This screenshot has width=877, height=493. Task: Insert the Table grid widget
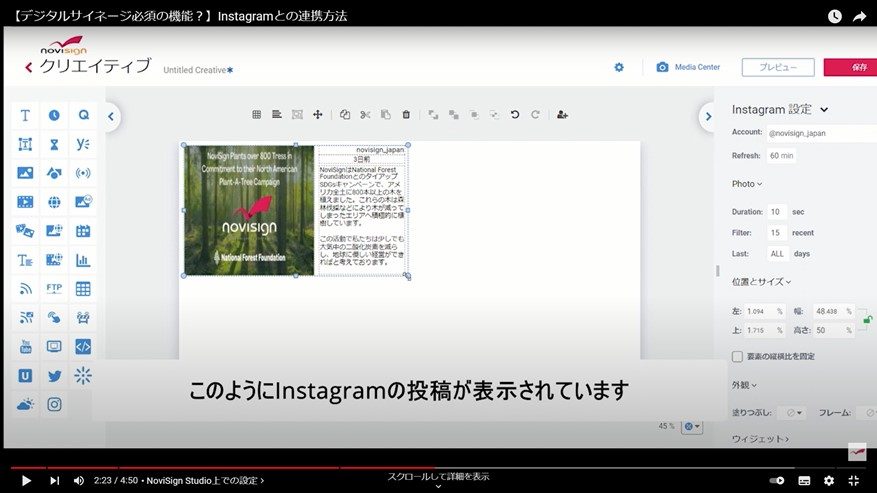[x=83, y=289]
